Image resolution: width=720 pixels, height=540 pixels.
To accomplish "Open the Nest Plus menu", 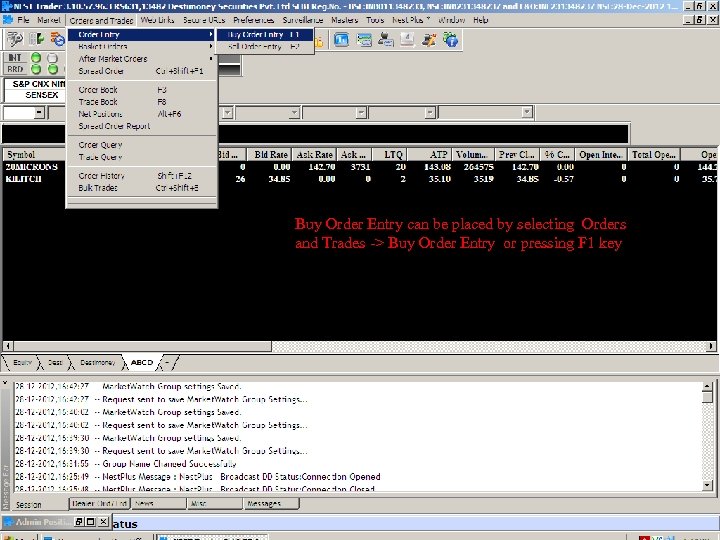I will [411, 20].
